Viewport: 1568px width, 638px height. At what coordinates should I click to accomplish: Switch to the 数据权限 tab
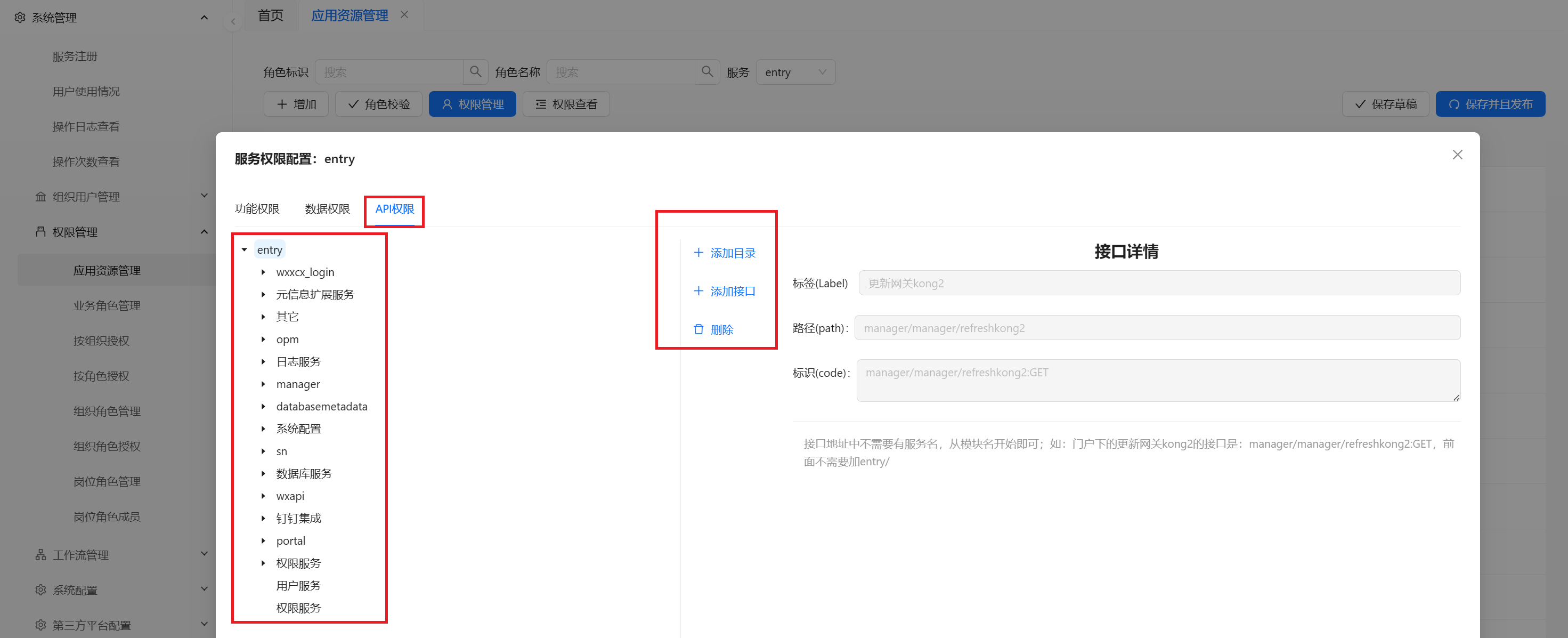(328, 209)
